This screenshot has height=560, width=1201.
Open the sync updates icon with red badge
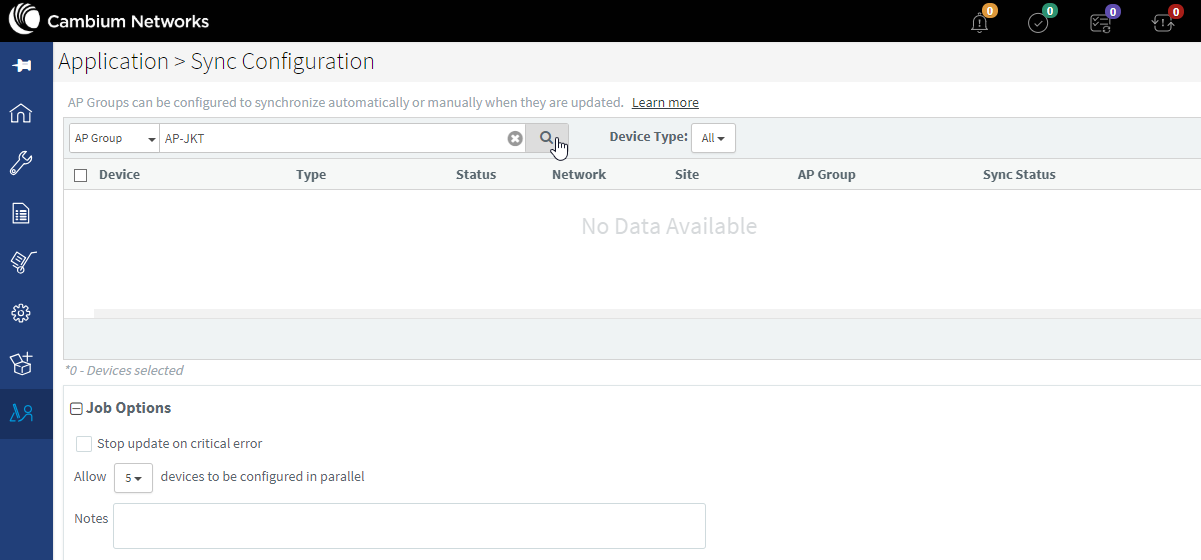1163,22
